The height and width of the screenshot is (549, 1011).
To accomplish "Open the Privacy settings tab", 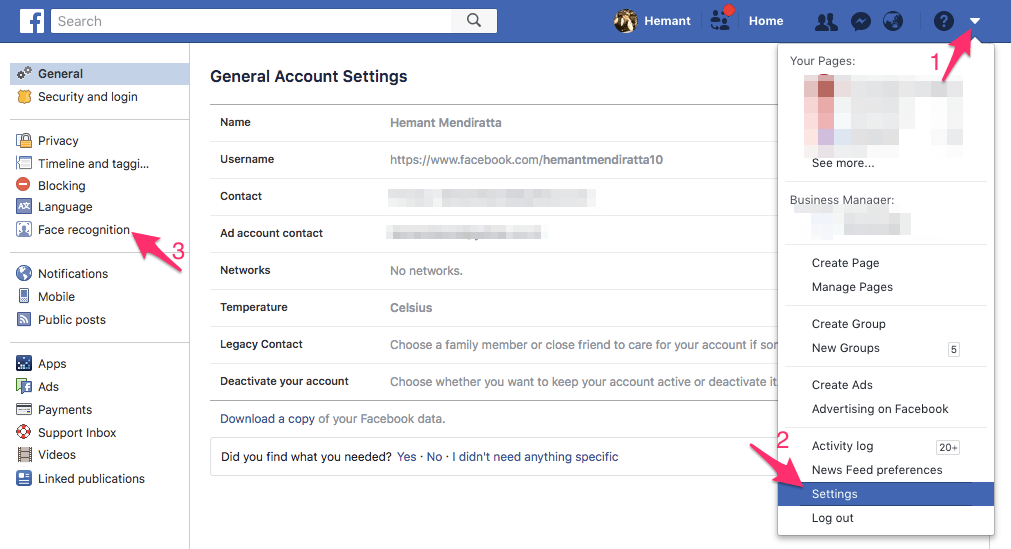I will point(58,141).
